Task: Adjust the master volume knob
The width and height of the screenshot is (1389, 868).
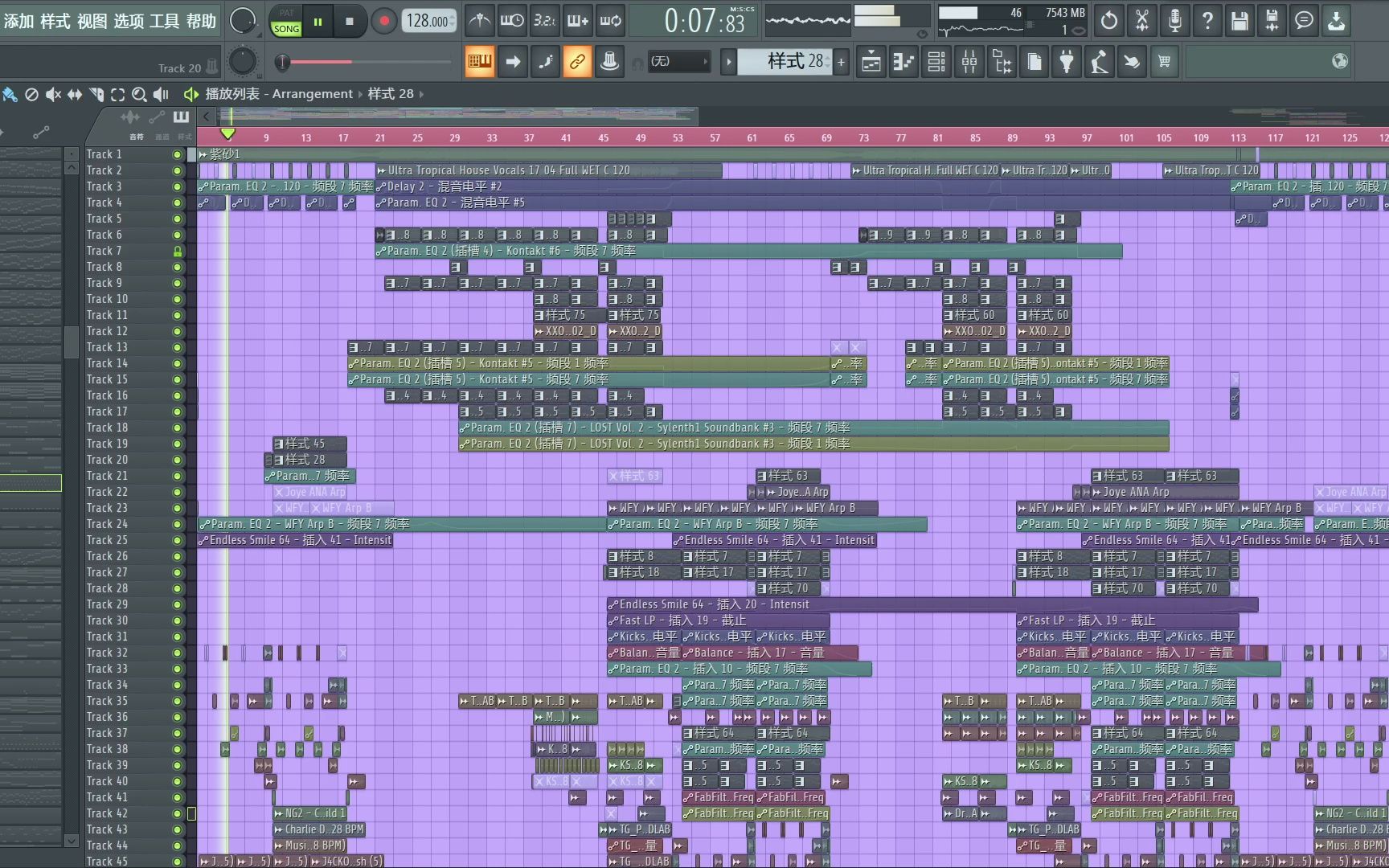Action: tap(242, 21)
